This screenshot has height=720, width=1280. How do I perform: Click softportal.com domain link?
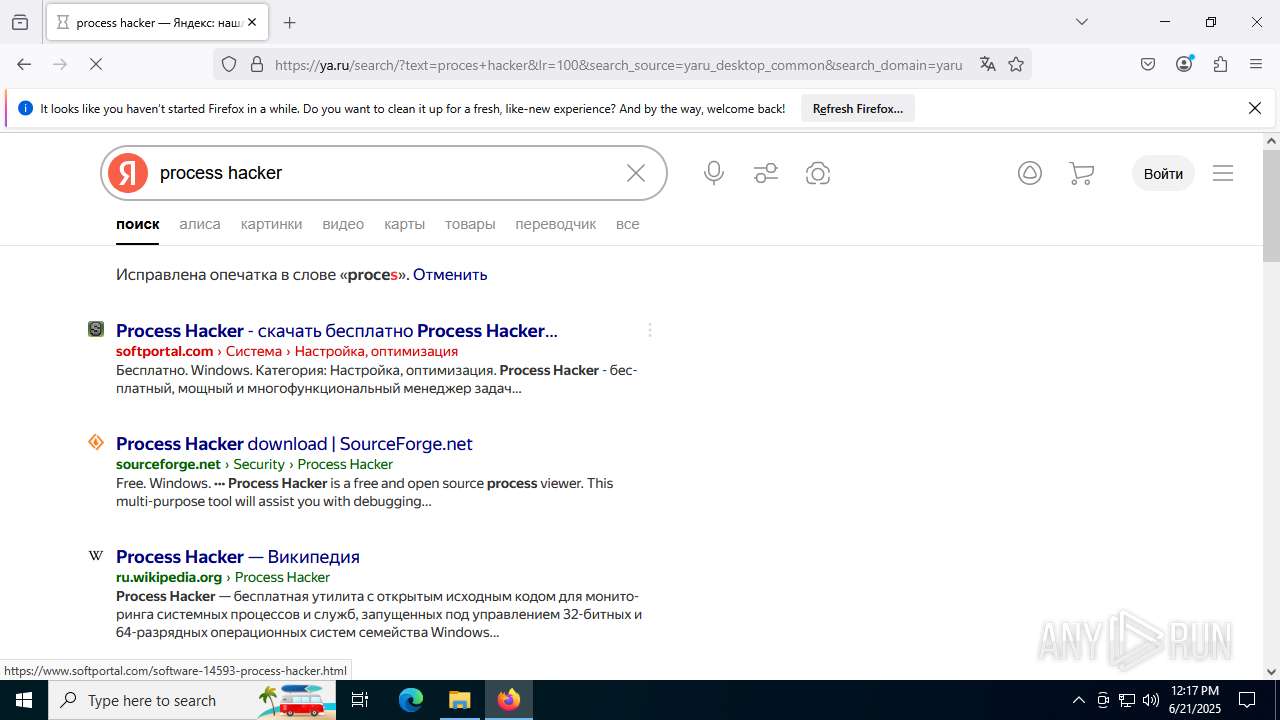[165, 351]
